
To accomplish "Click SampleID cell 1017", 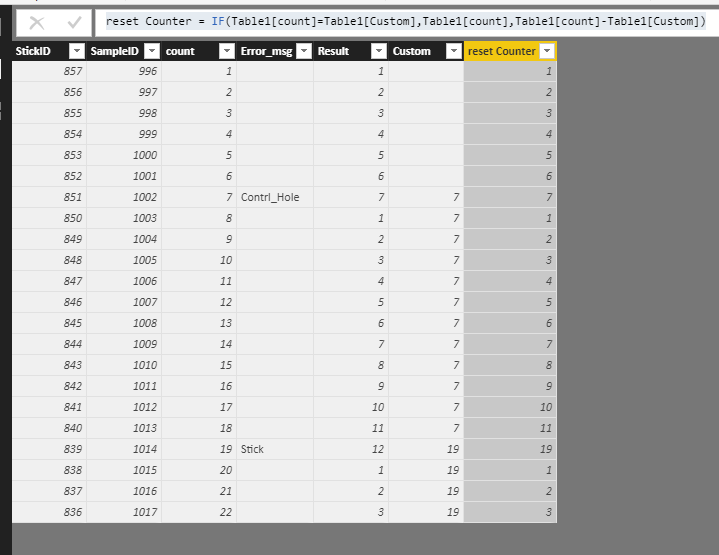I will (124, 512).
